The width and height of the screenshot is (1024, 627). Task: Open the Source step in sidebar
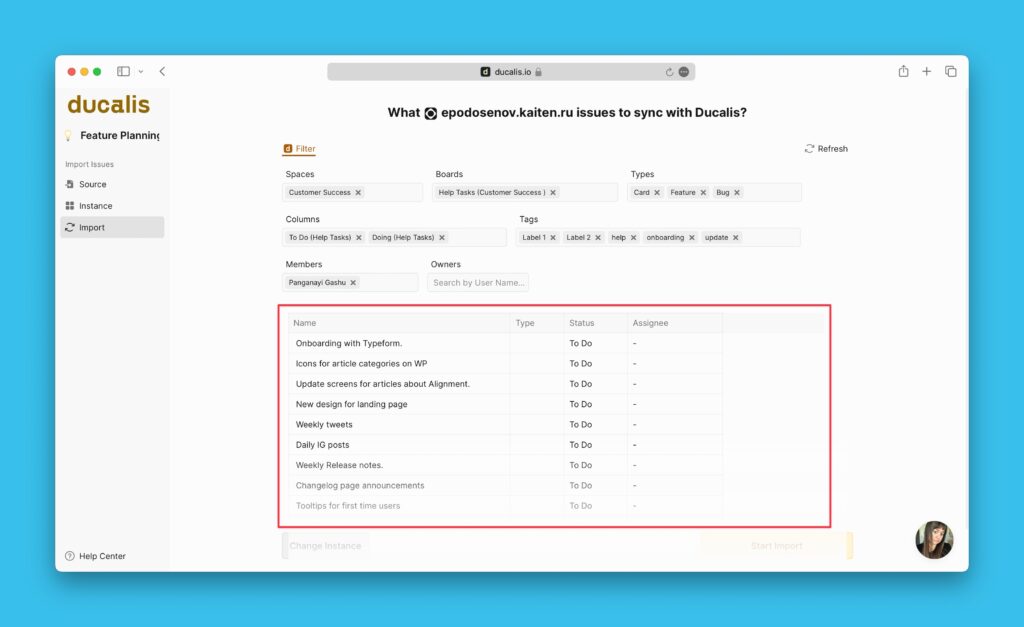(x=92, y=184)
